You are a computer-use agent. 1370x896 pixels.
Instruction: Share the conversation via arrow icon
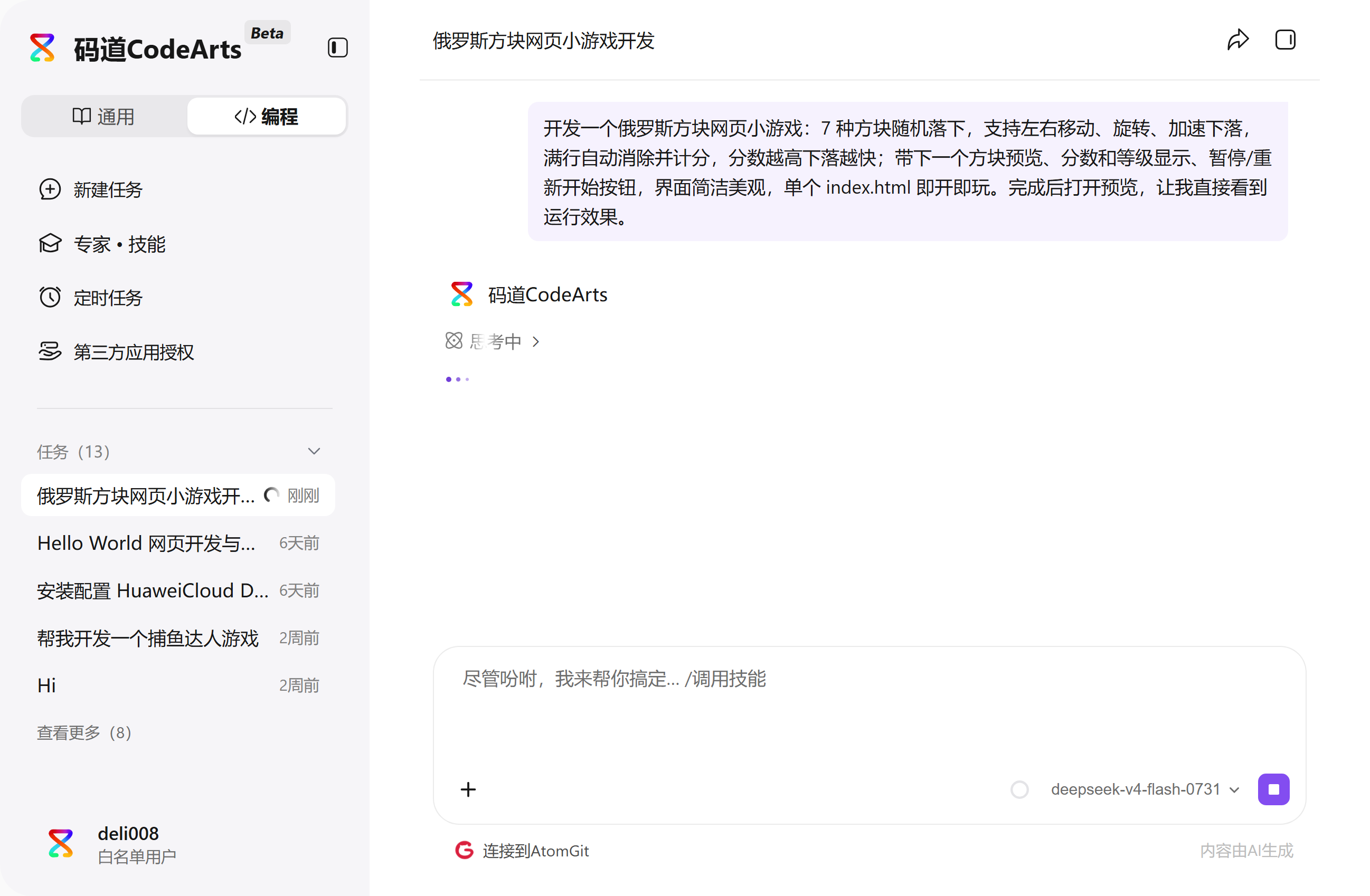(1237, 40)
